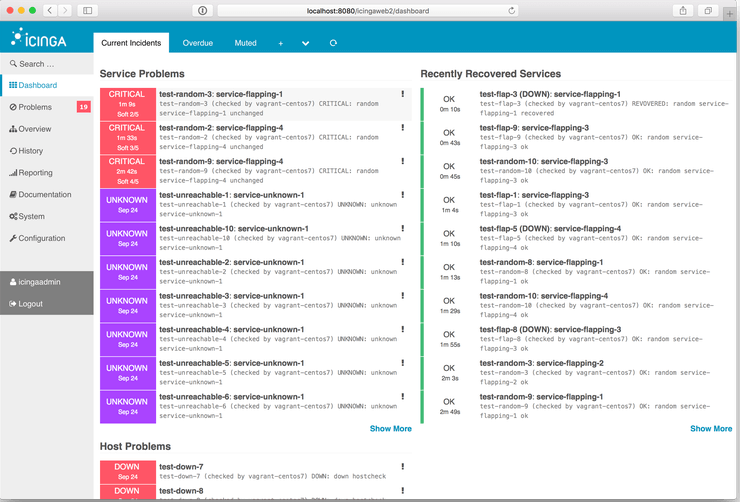The image size is (740, 502).
Task: Click the sidebar Search field
Action: pos(47,64)
